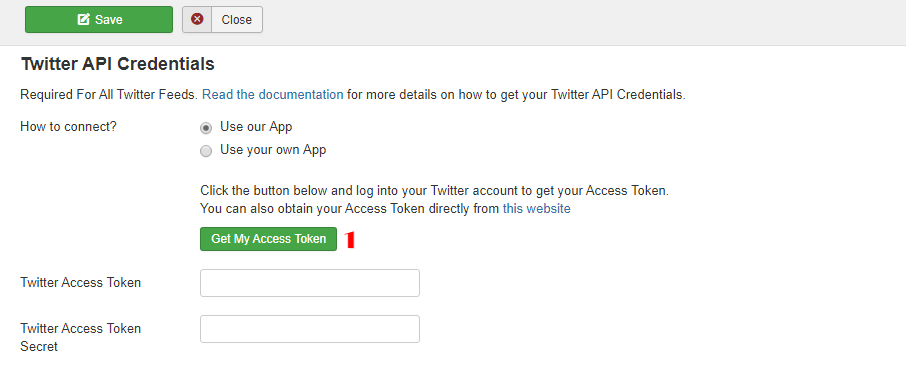Click Get My Access Token button

click(x=269, y=239)
